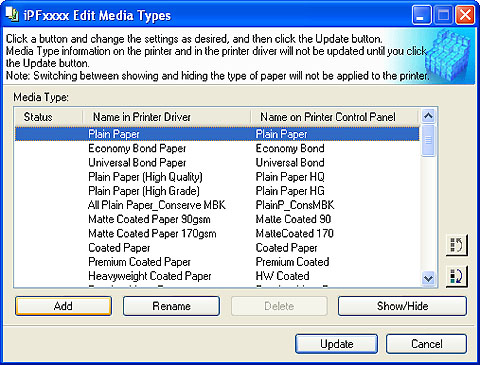480x365 pixels.
Task: Click the list scrollbar's down arrow
Action: pyautogui.click(x=428, y=278)
